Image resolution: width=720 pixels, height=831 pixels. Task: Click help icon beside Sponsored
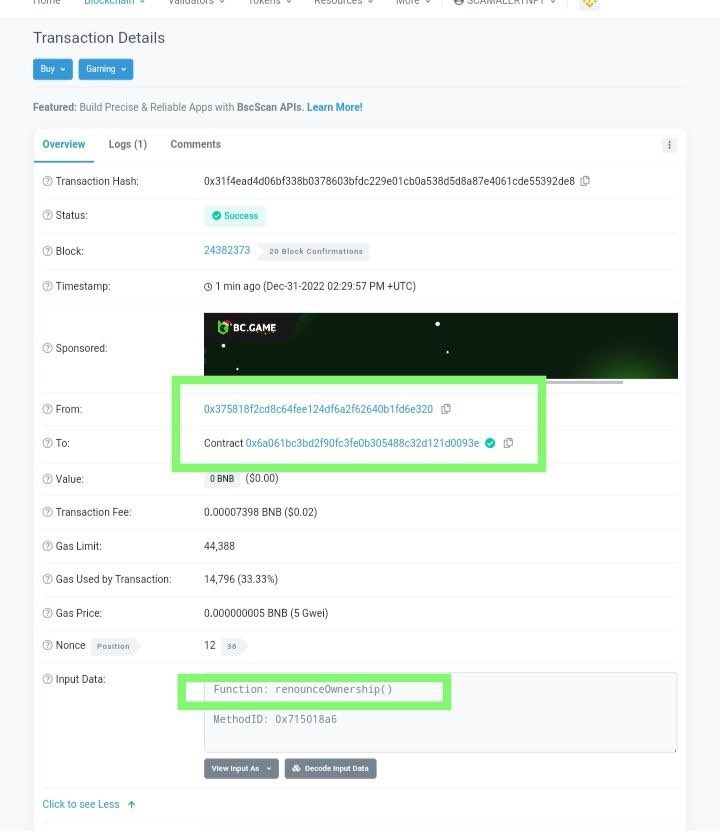click(x=48, y=348)
